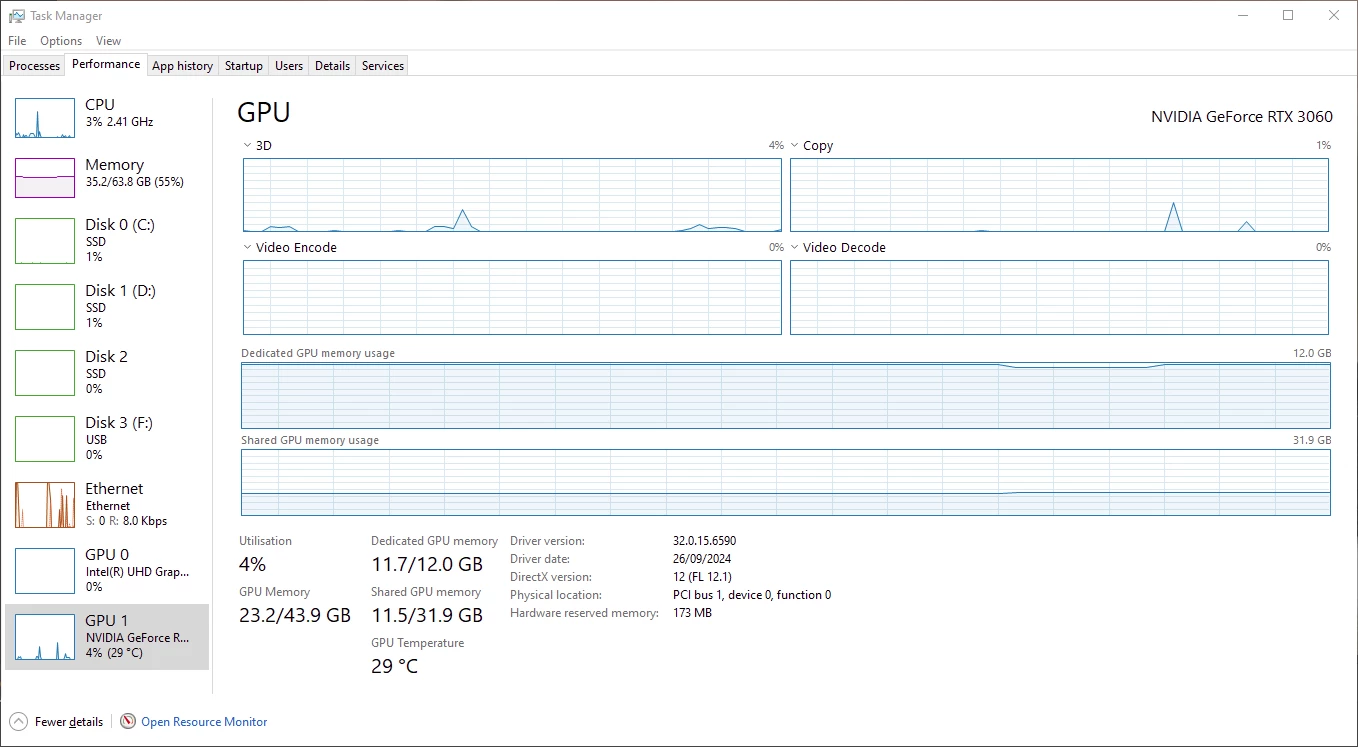Screen dimensions: 1358x747
Task: Click the GPU Temperature 29 °C value
Action: tap(394, 666)
